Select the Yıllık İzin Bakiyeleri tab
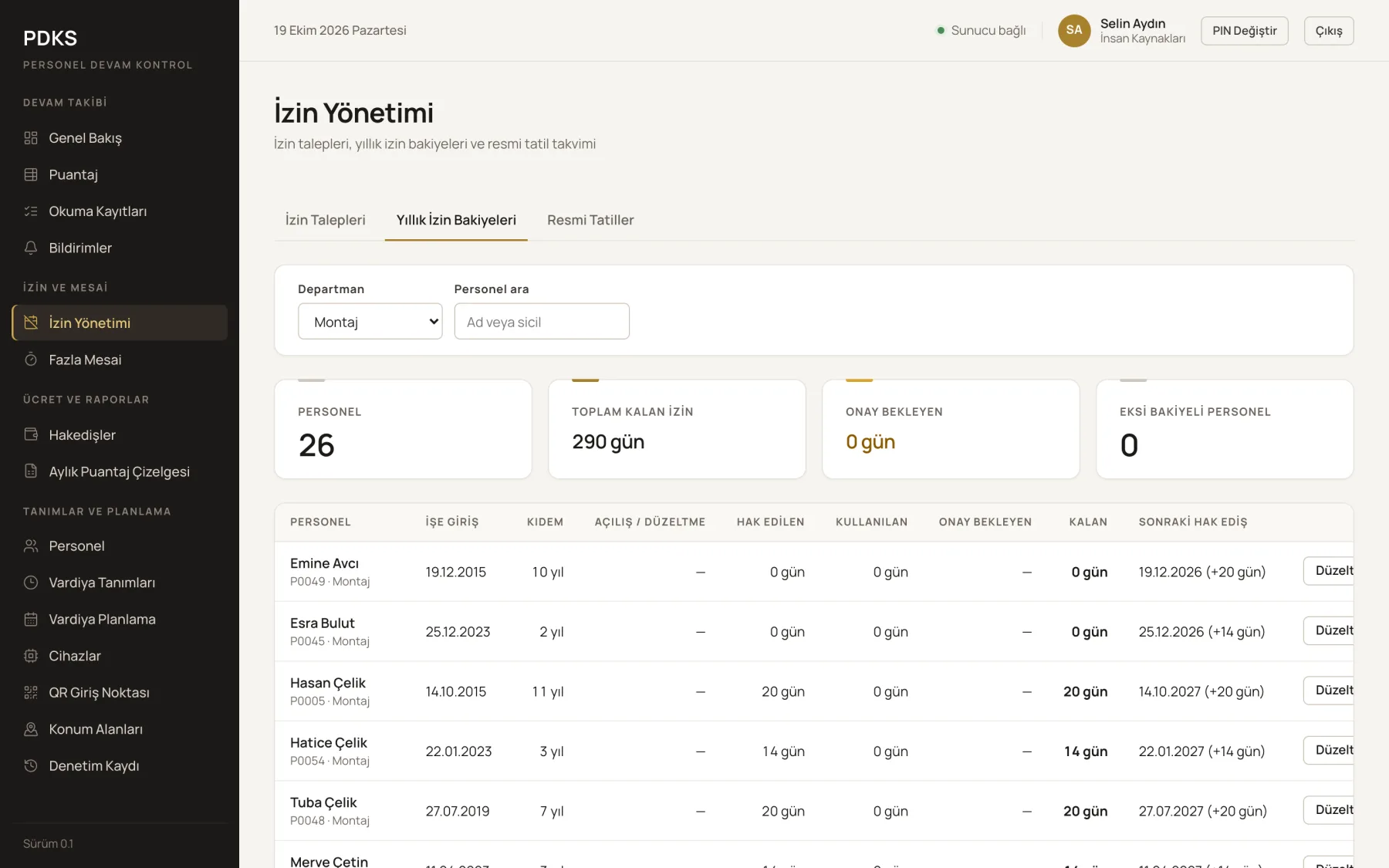This screenshot has width=1389, height=868. pos(456,220)
